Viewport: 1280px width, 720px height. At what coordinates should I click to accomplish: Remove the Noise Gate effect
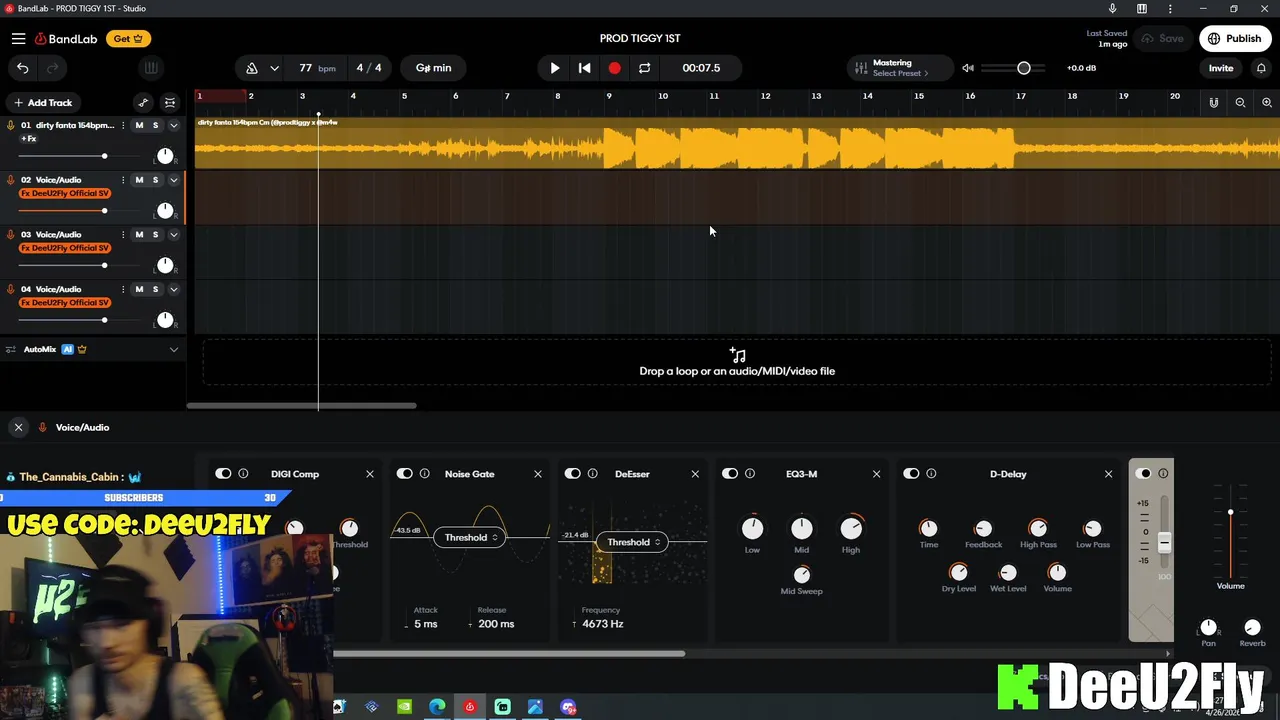(538, 474)
